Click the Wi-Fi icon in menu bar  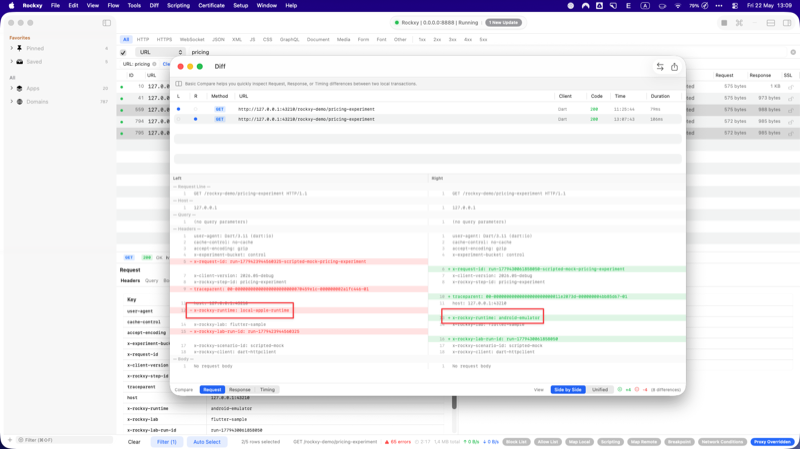pyautogui.click(x=678, y=6)
